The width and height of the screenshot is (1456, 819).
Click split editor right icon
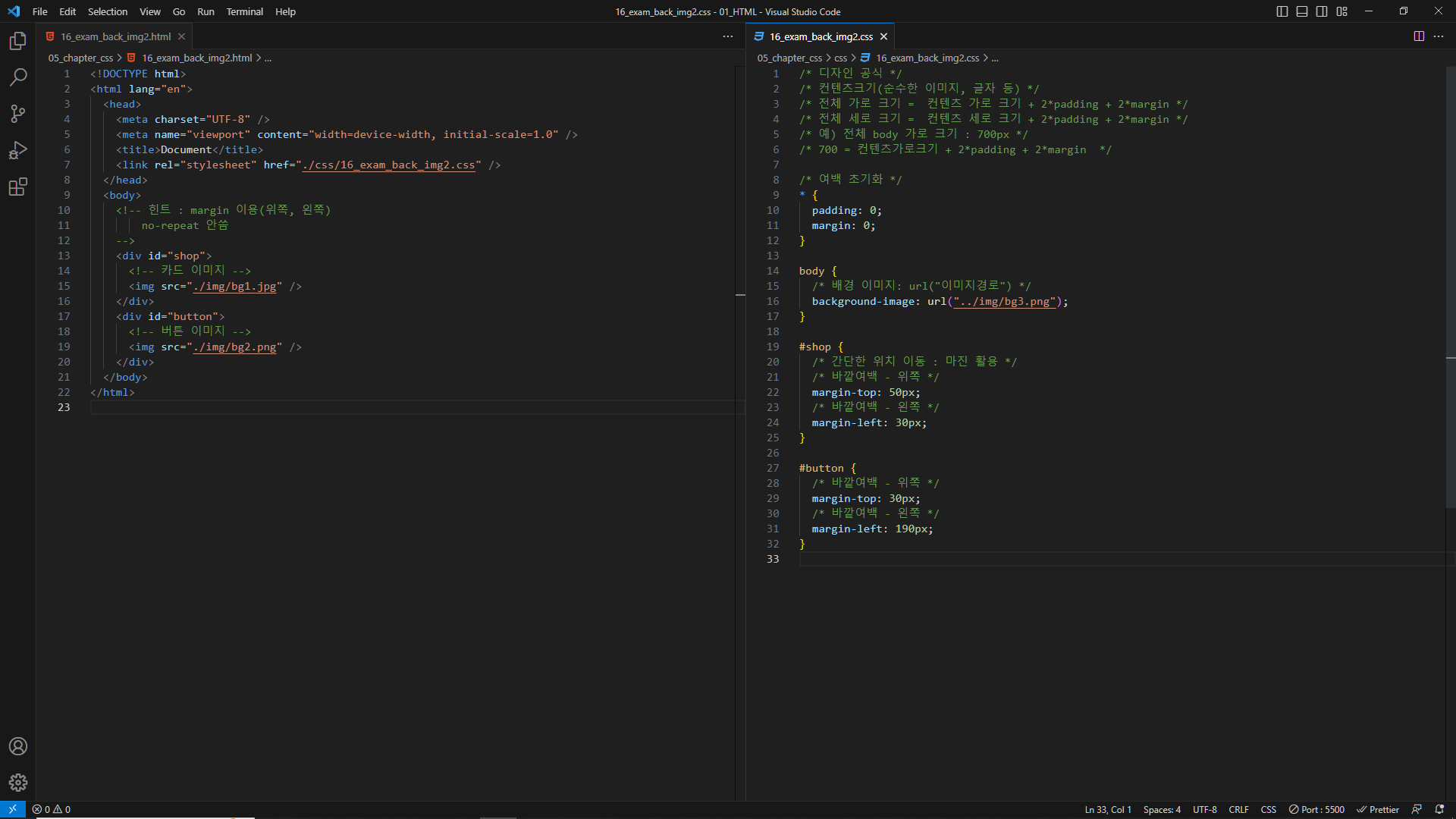[x=1419, y=36]
